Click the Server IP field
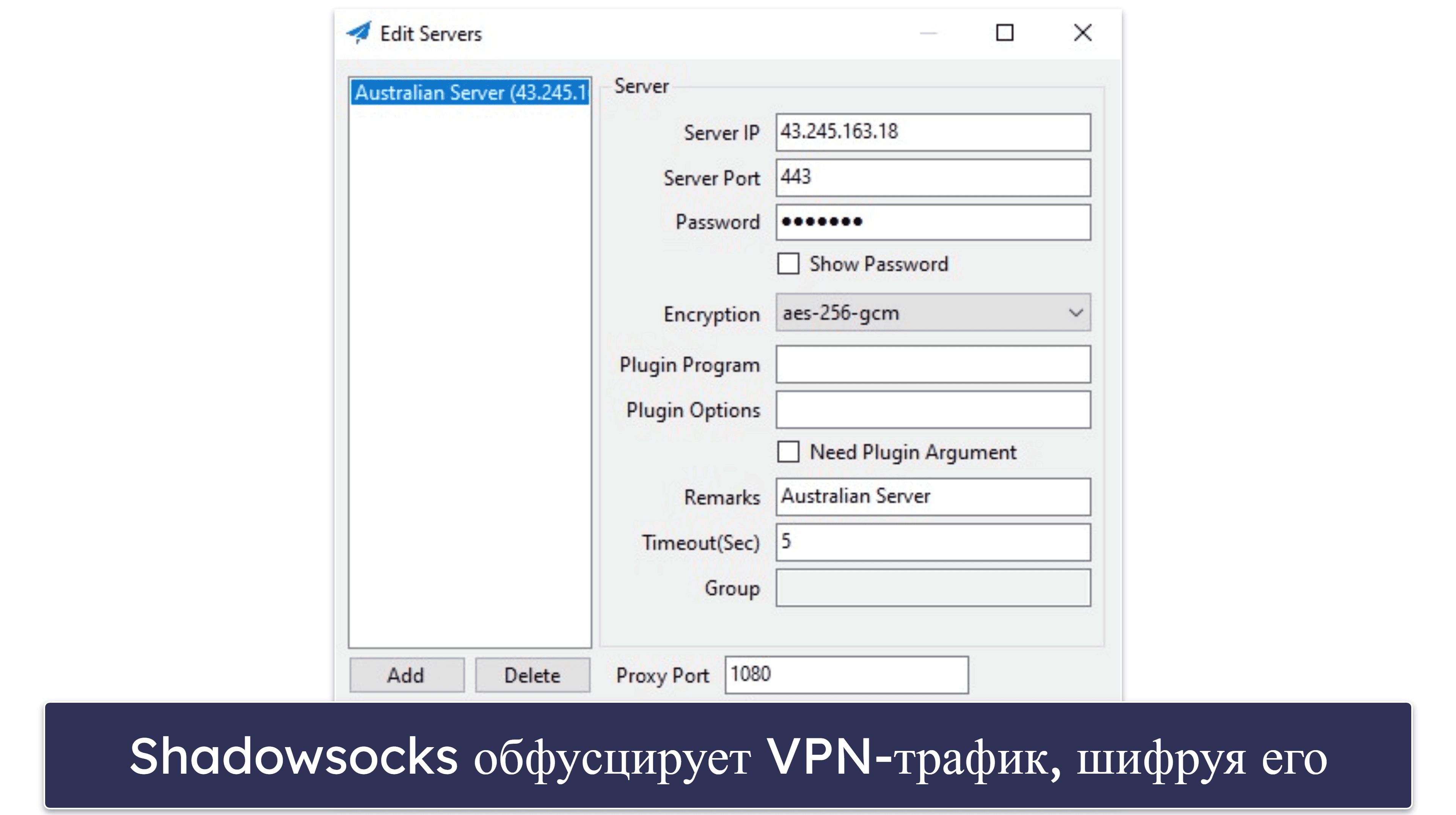This screenshot has height=815, width=1456. [933, 132]
